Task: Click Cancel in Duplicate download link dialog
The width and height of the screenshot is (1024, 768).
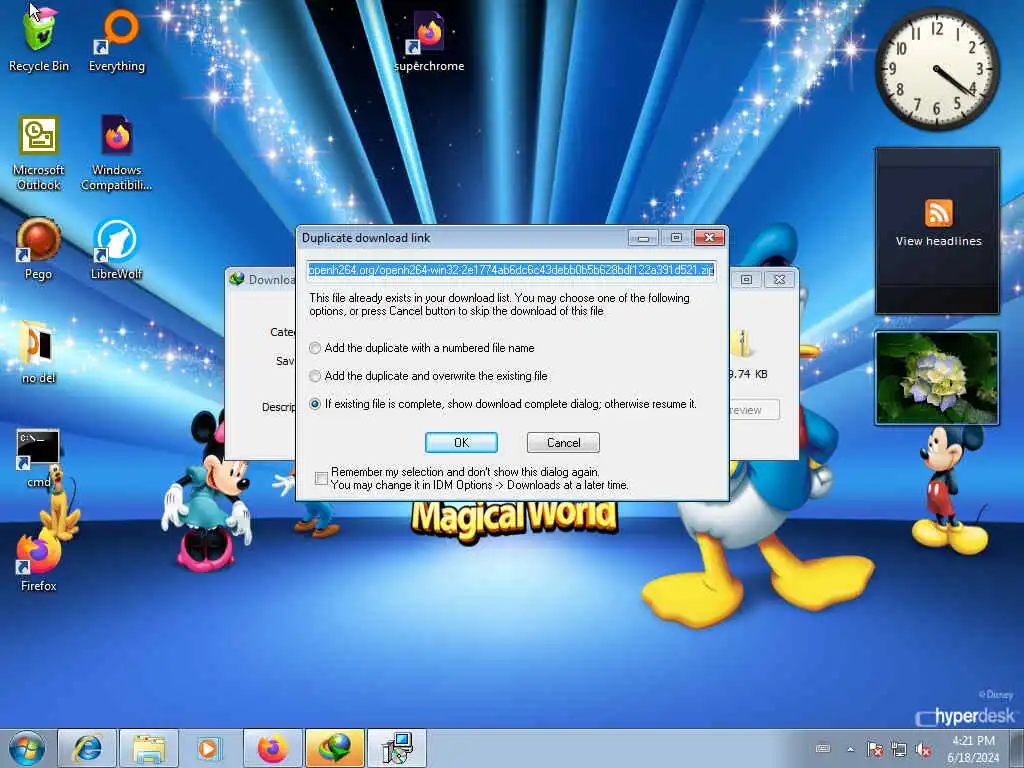Action: point(563,443)
